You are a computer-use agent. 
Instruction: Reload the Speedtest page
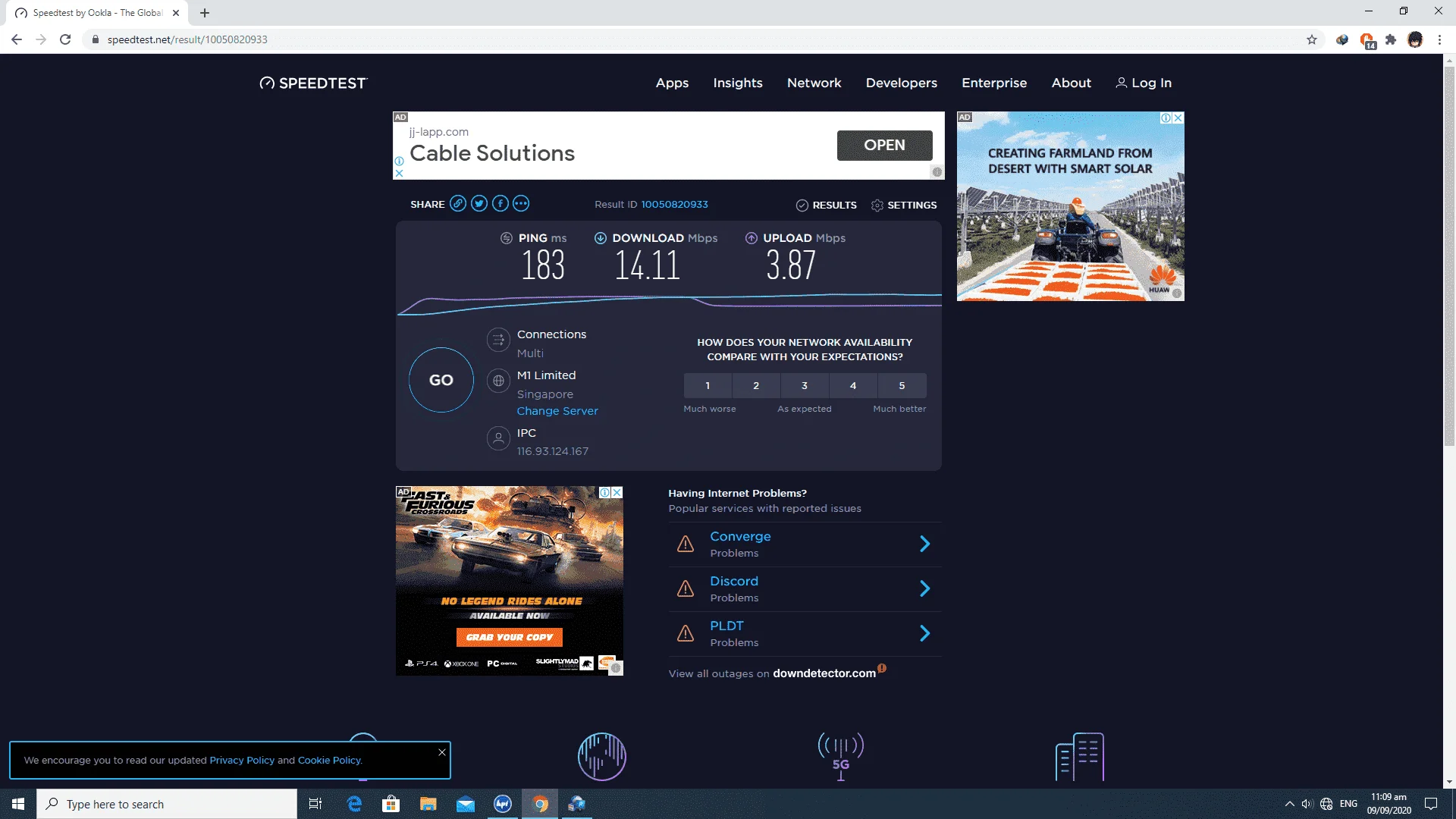65,39
